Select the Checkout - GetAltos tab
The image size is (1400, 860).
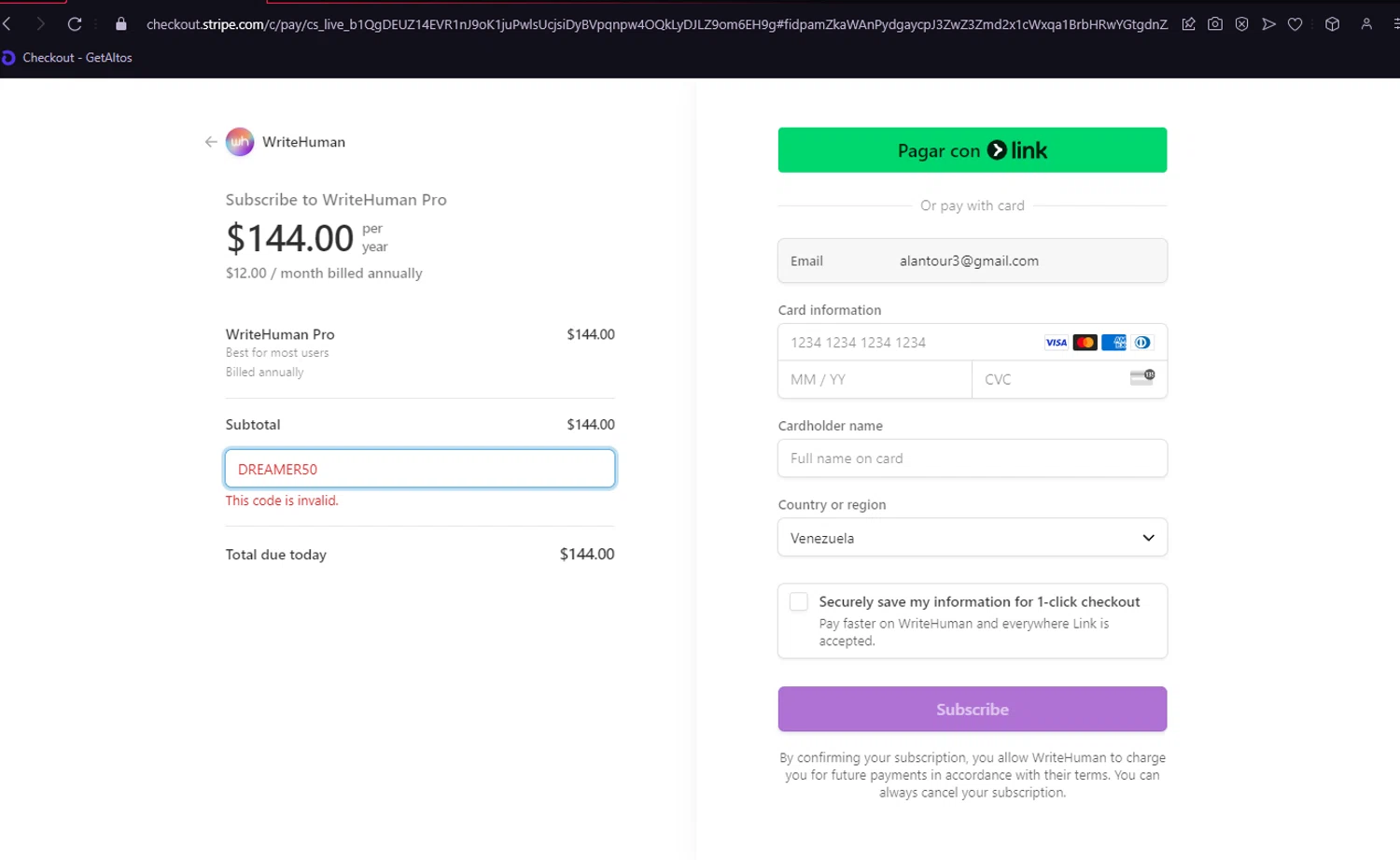click(77, 58)
